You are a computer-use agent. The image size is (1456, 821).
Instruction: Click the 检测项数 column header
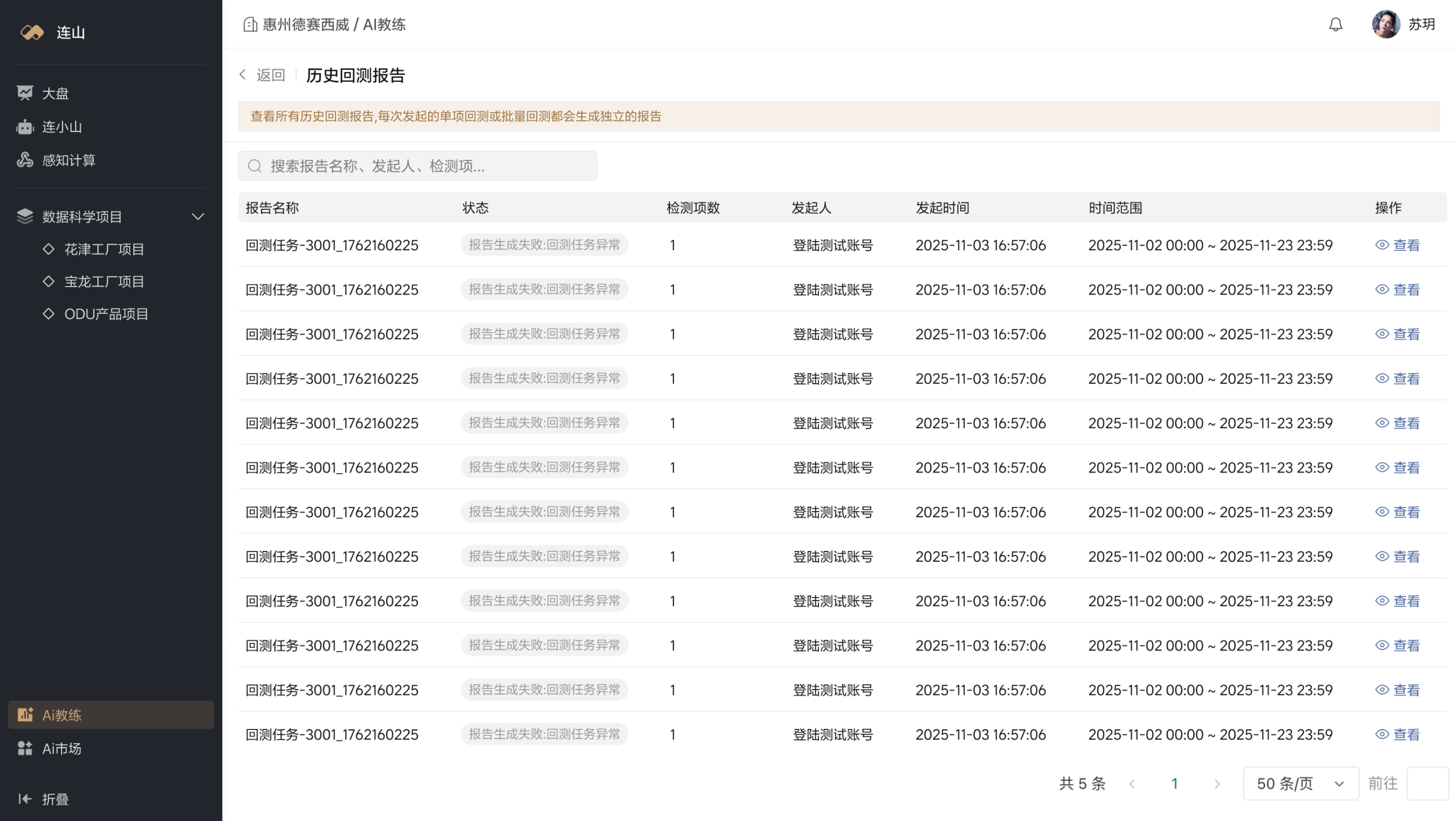click(x=693, y=208)
